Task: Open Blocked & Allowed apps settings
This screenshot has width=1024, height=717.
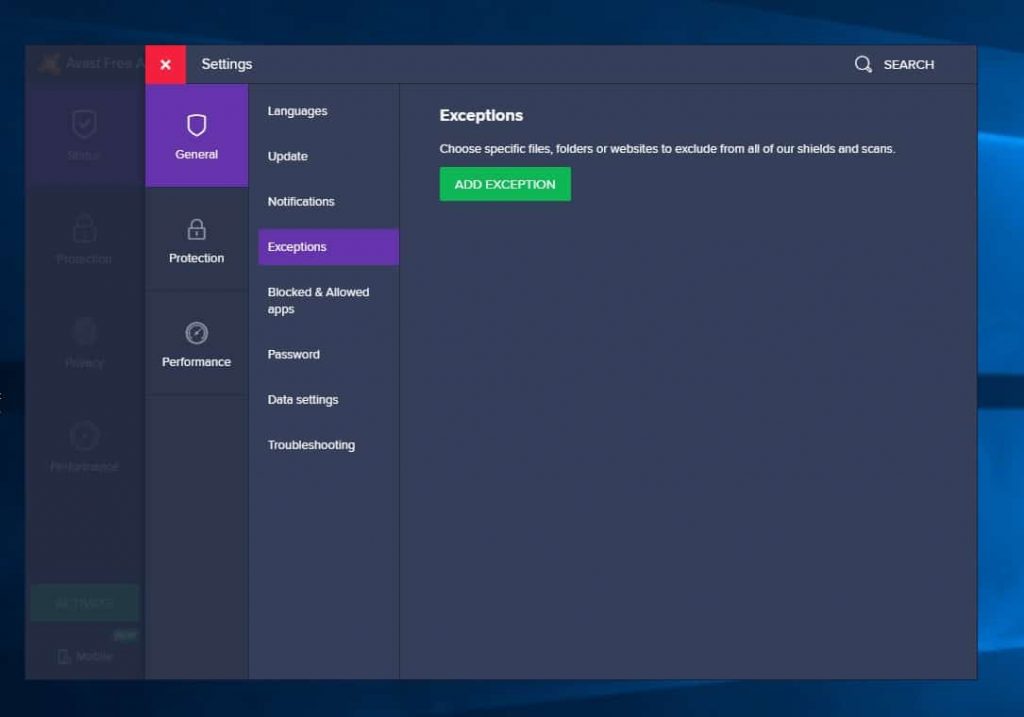Action: (319, 300)
